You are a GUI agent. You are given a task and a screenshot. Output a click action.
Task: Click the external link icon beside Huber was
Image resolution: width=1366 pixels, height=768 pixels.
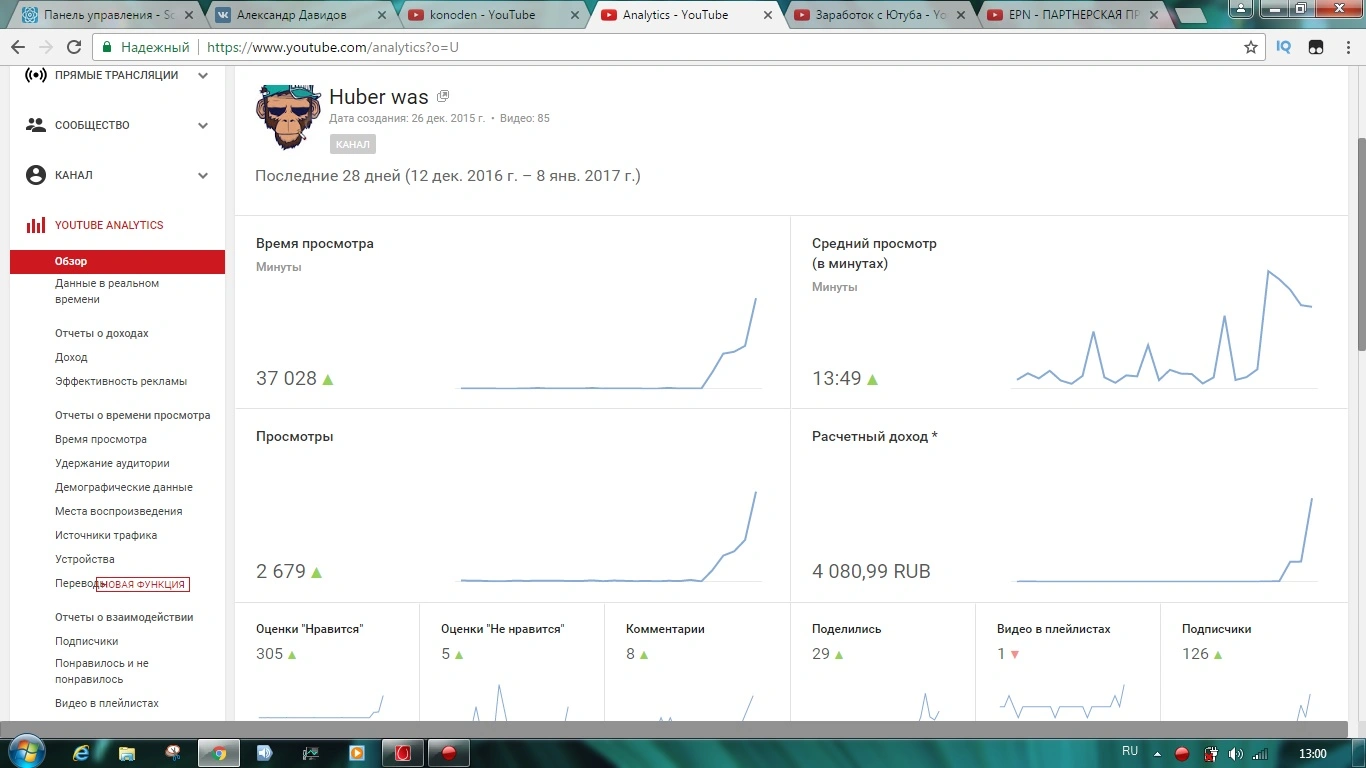[443, 97]
